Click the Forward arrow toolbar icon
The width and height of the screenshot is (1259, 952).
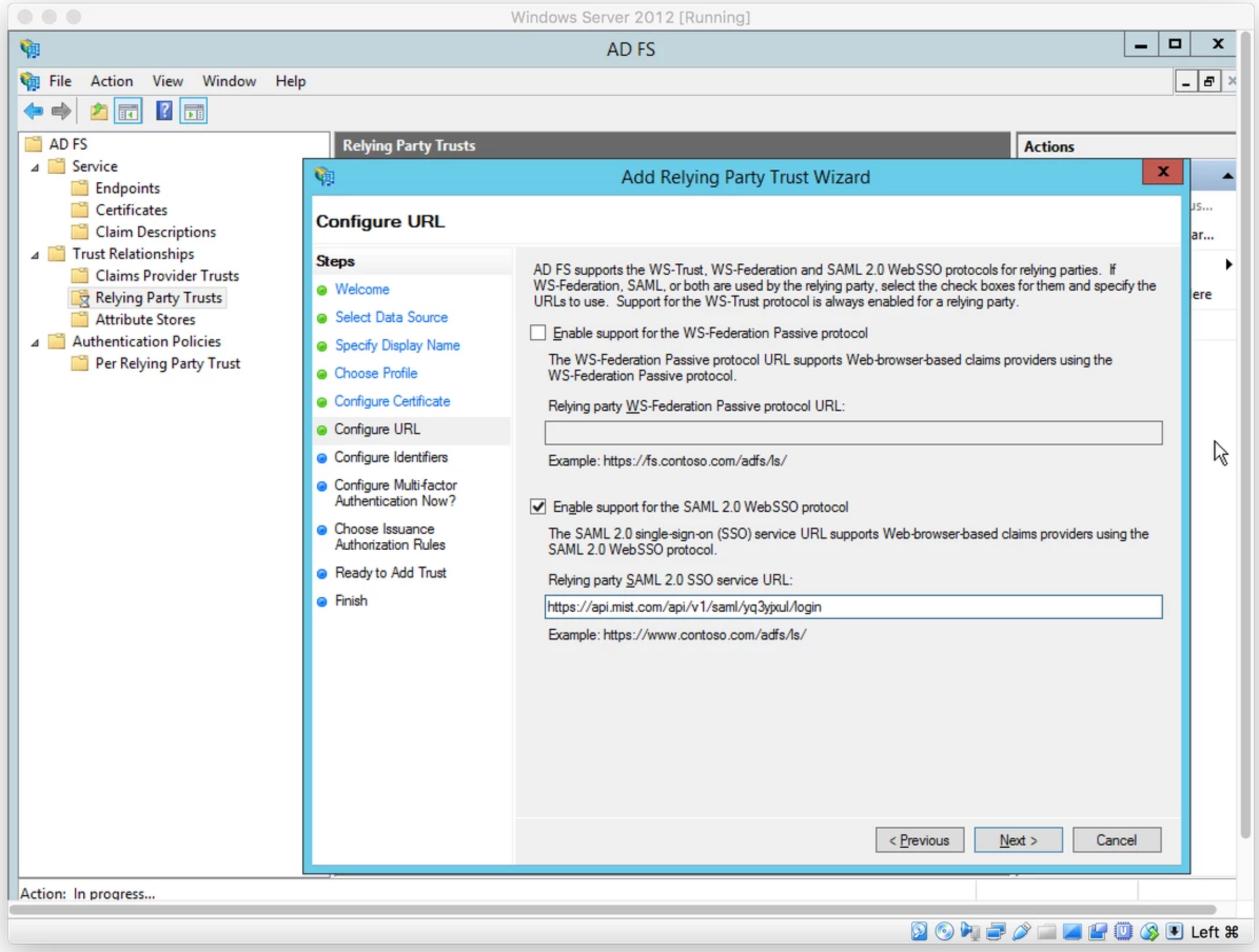(61, 111)
